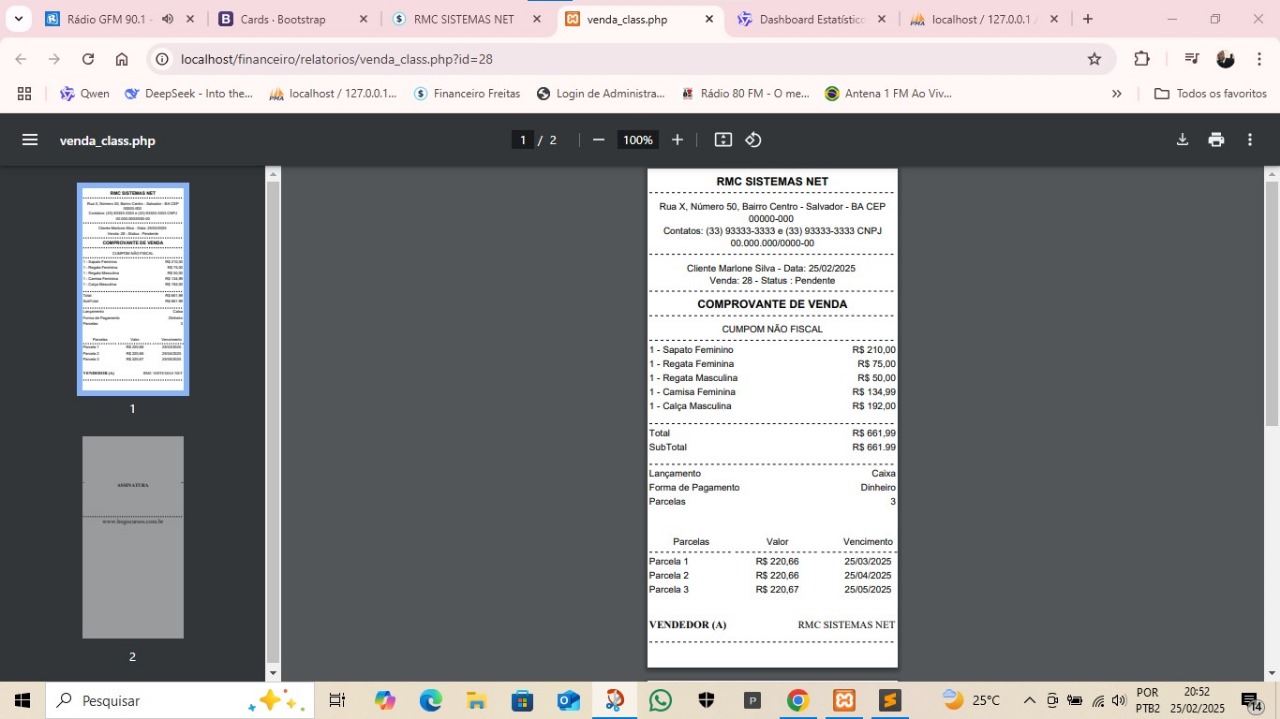This screenshot has height=719, width=1280.
Task: Click the fit to page icon
Action: click(723, 140)
